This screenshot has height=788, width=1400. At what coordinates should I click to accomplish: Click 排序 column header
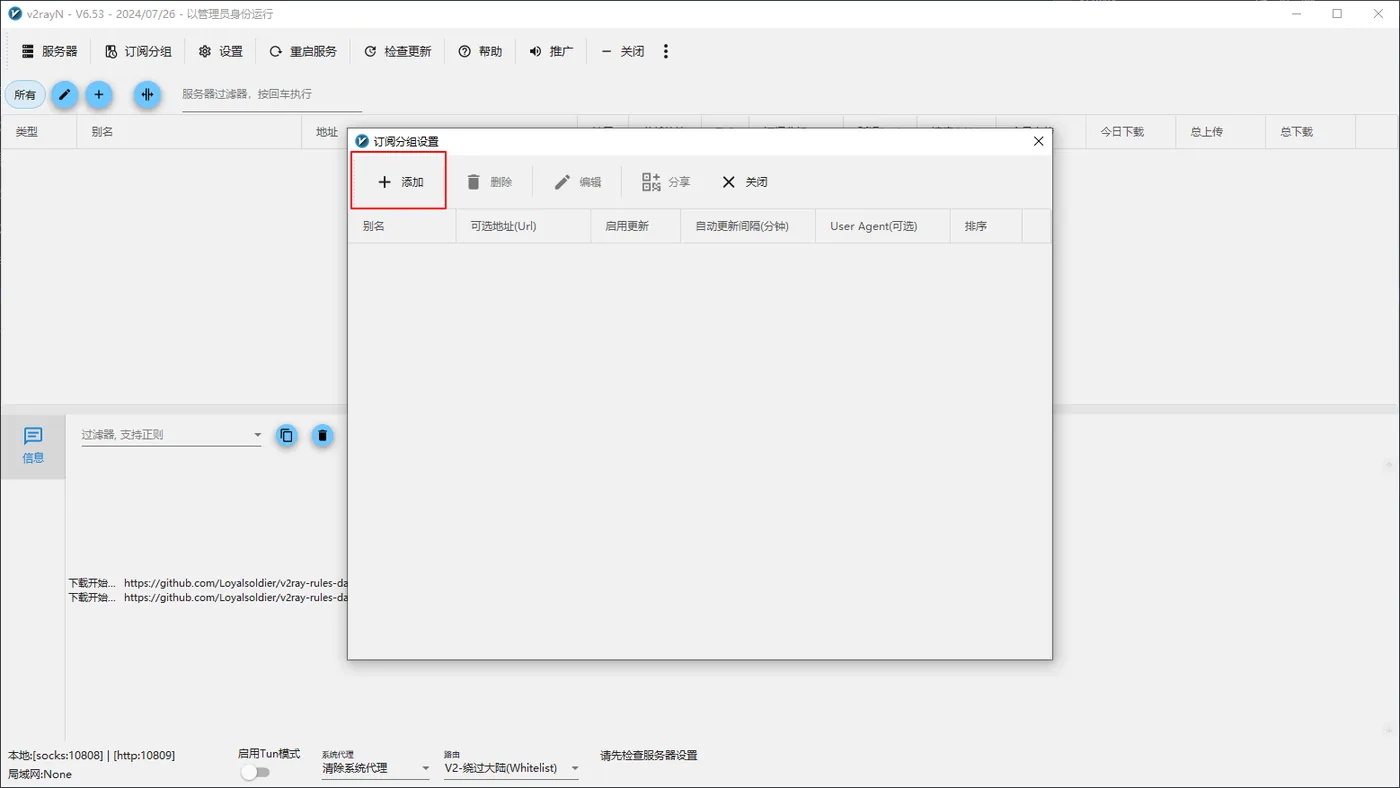point(986,226)
